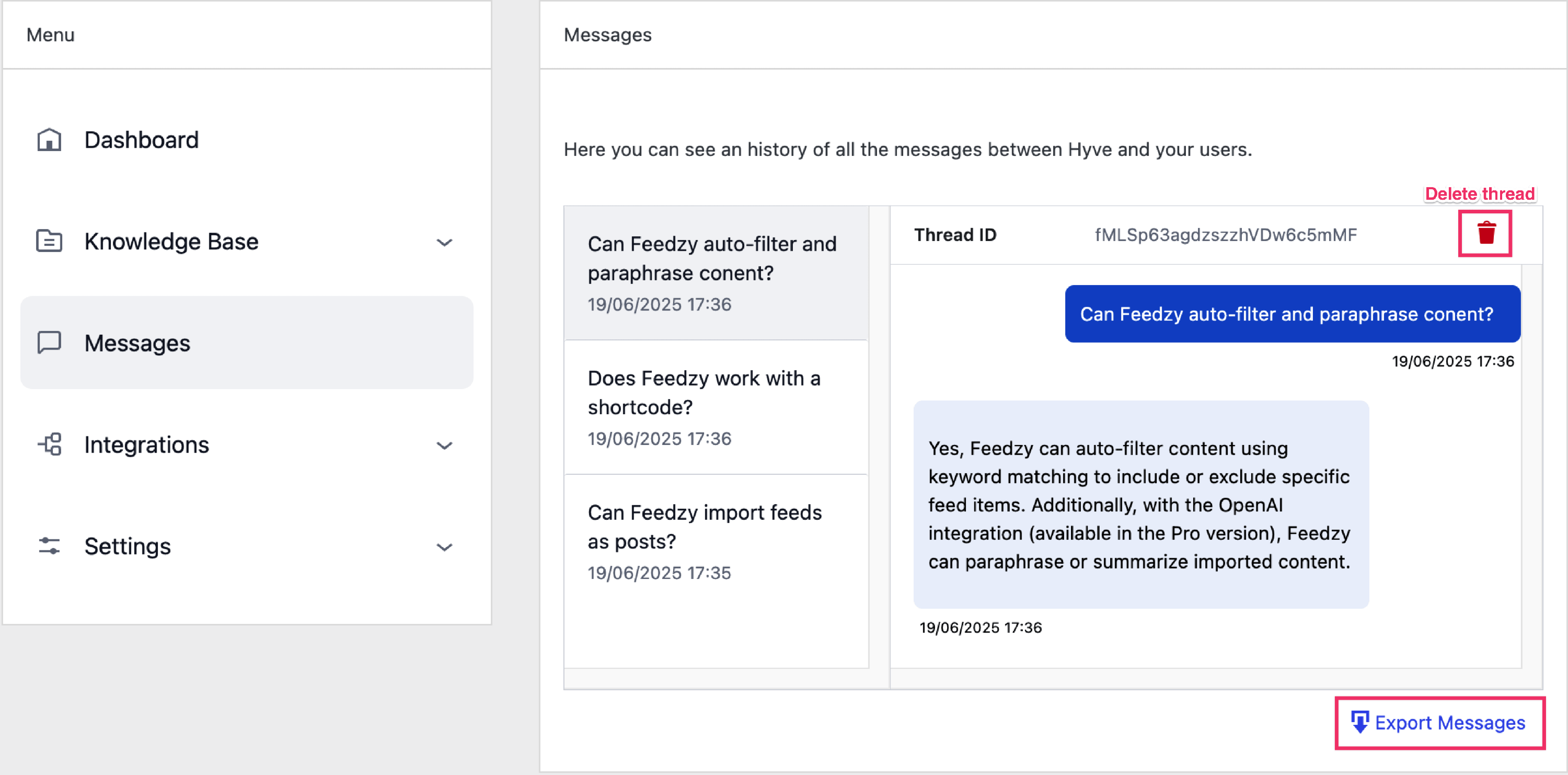
Task: Click the Export Messages link
Action: point(1449,723)
